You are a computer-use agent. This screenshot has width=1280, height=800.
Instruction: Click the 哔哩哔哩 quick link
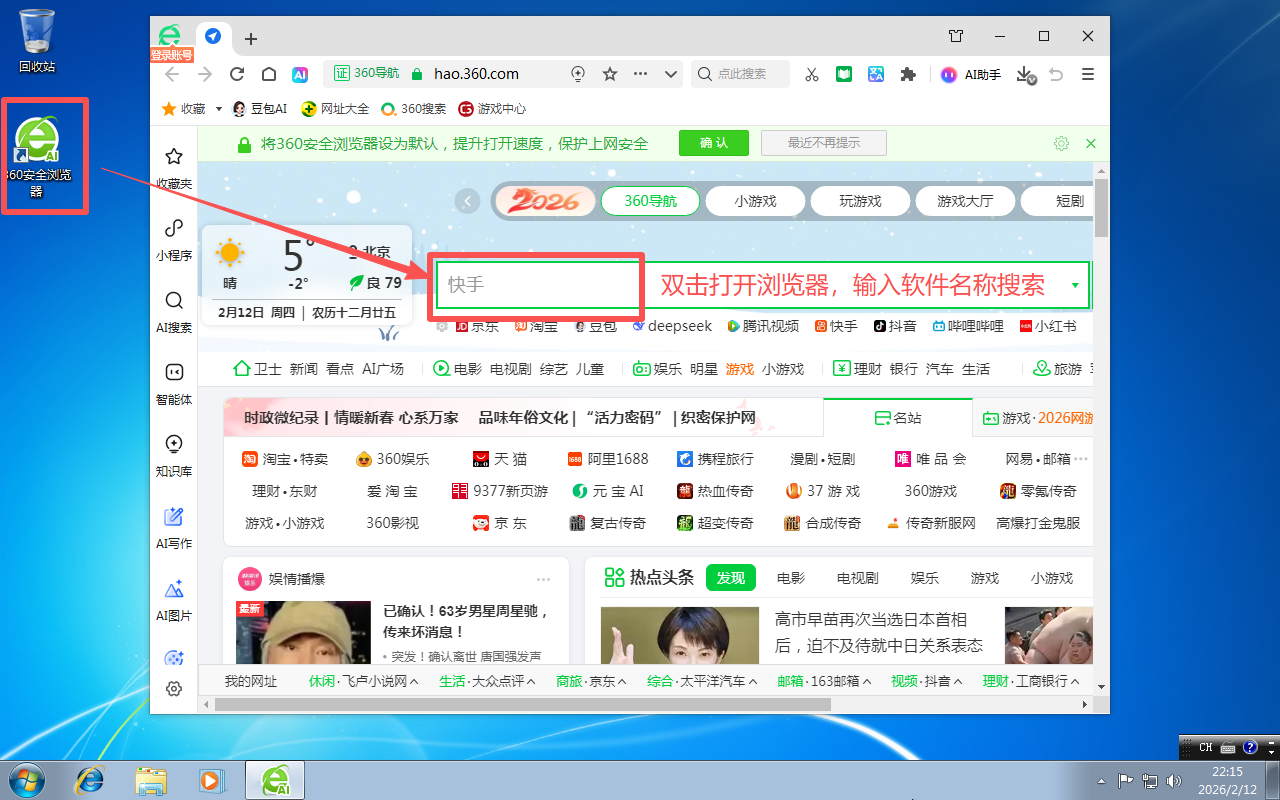pyautogui.click(x=968, y=326)
